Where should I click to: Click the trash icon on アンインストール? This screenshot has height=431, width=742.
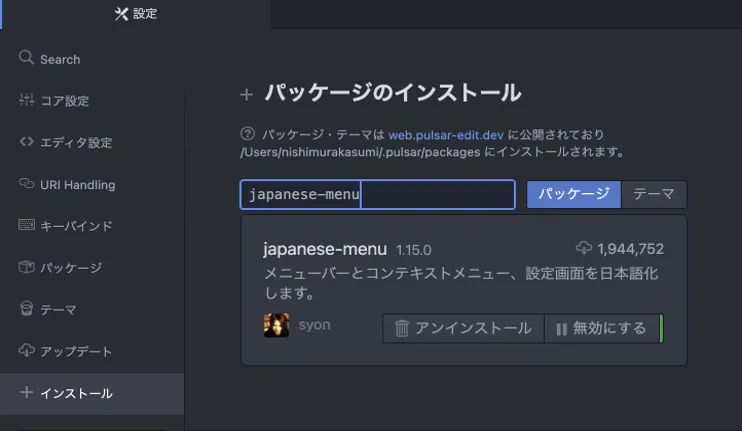tap(402, 328)
